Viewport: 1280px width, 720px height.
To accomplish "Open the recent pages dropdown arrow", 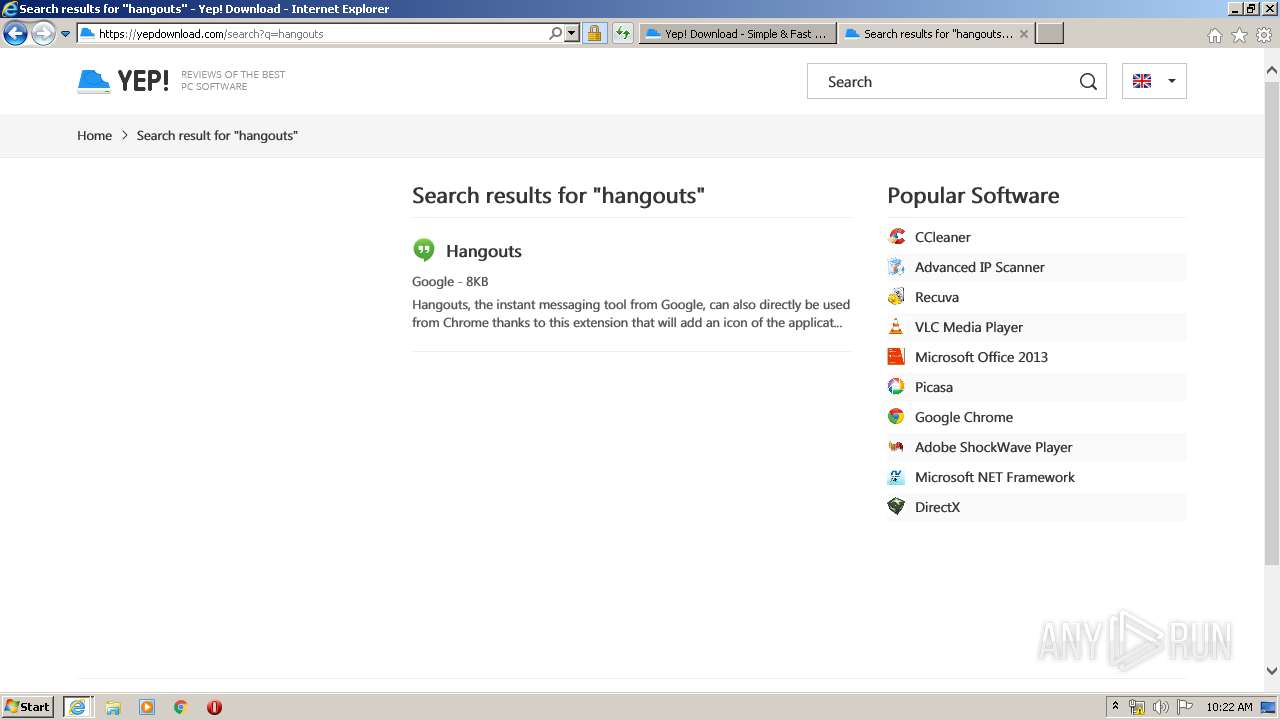I will (x=65, y=34).
